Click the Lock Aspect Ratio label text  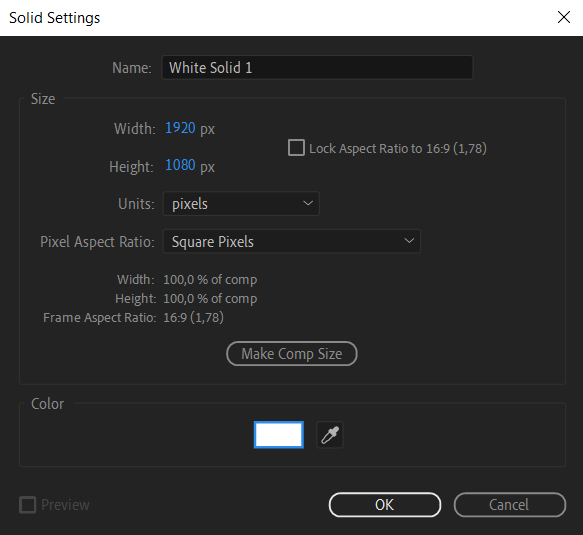[398, 149]
